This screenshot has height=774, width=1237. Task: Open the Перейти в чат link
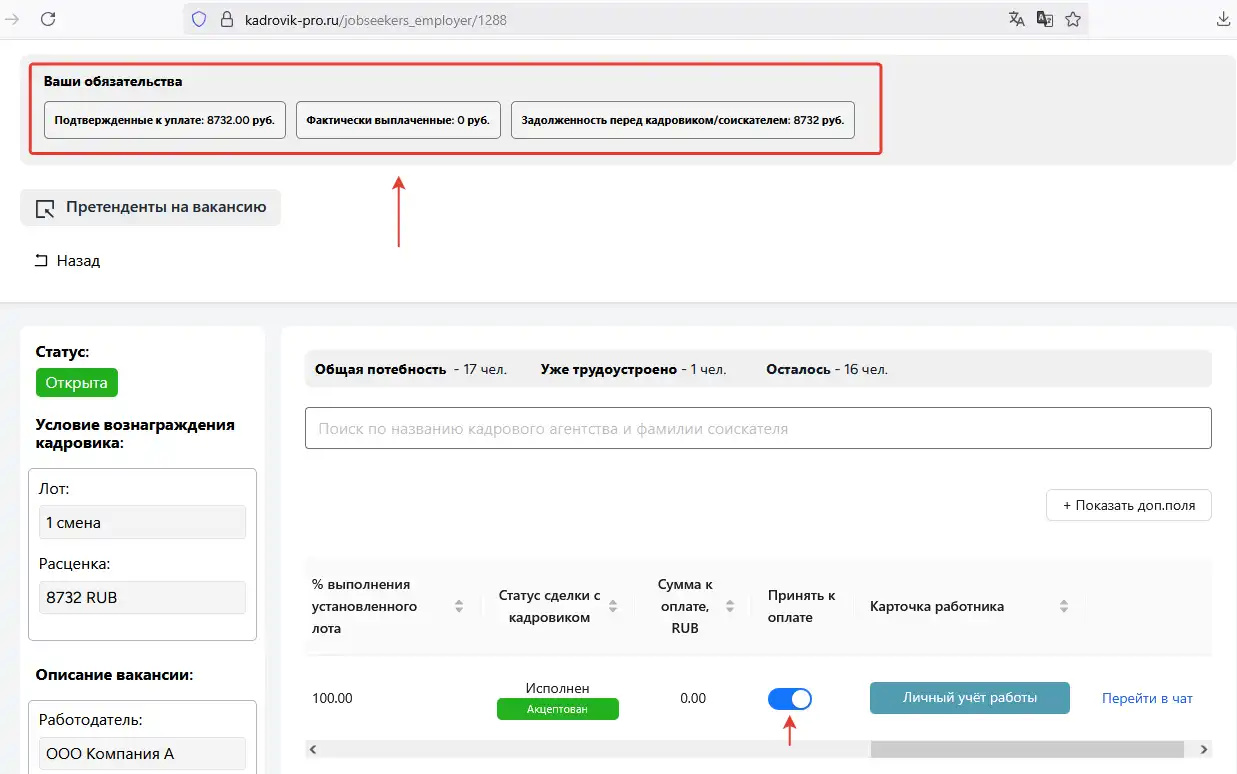pyautogui.click(x=1147, y=698)
